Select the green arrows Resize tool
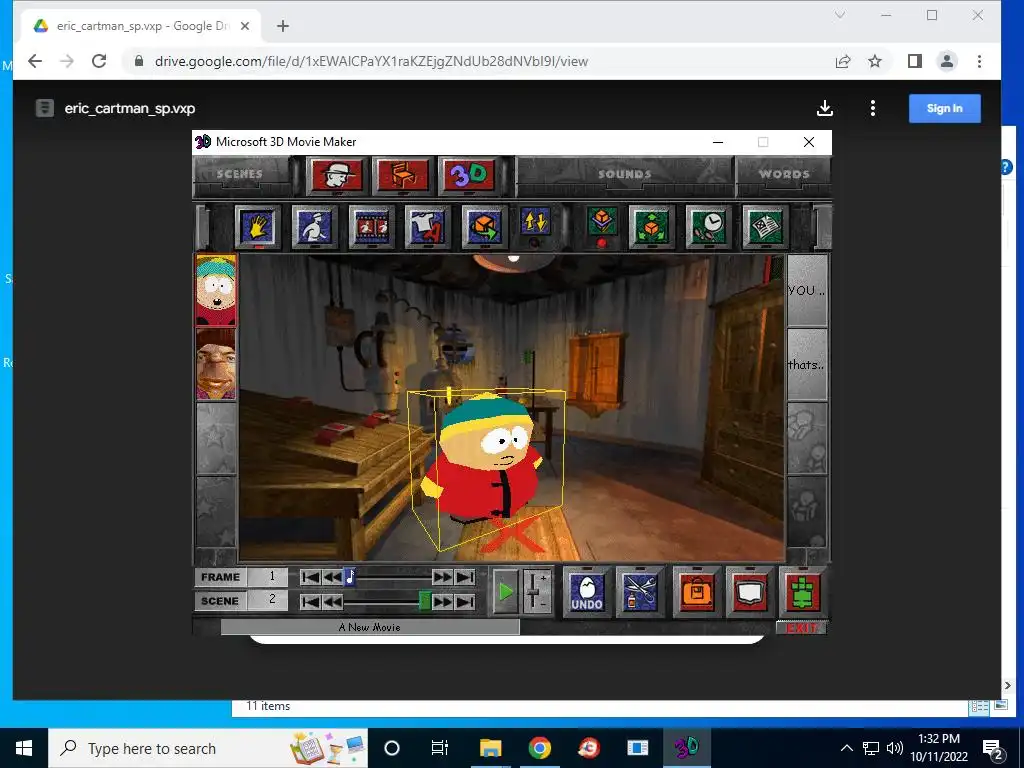This screenshot has height=768, width=1024. pos(651,227)
